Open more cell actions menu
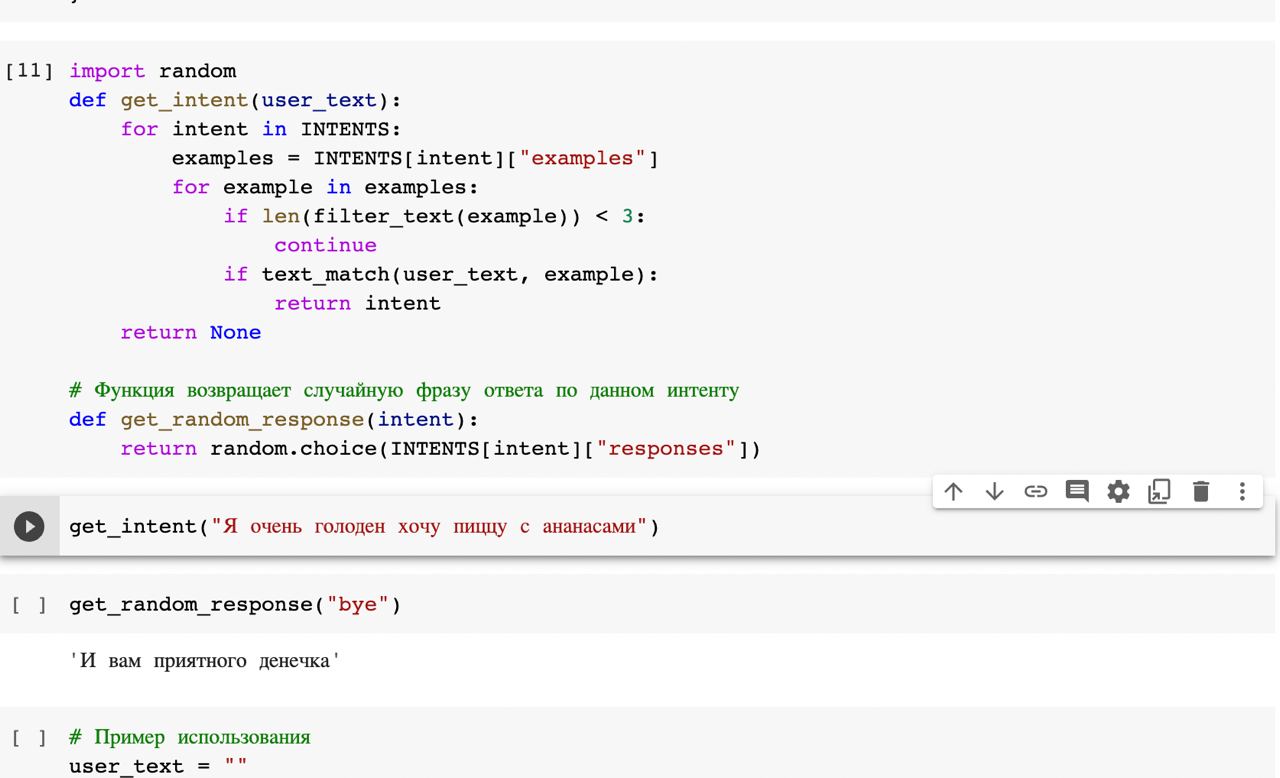Image resolution: width=1280 pixels, height=778 pixels. coord(1242,491)
